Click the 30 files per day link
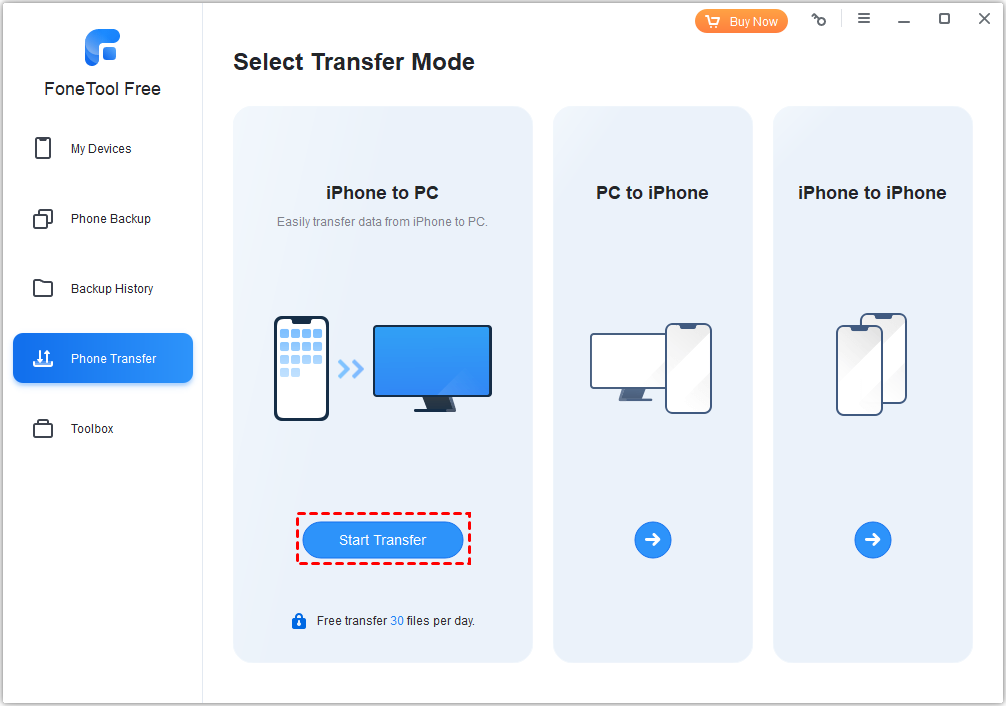 tap(397, 621)
